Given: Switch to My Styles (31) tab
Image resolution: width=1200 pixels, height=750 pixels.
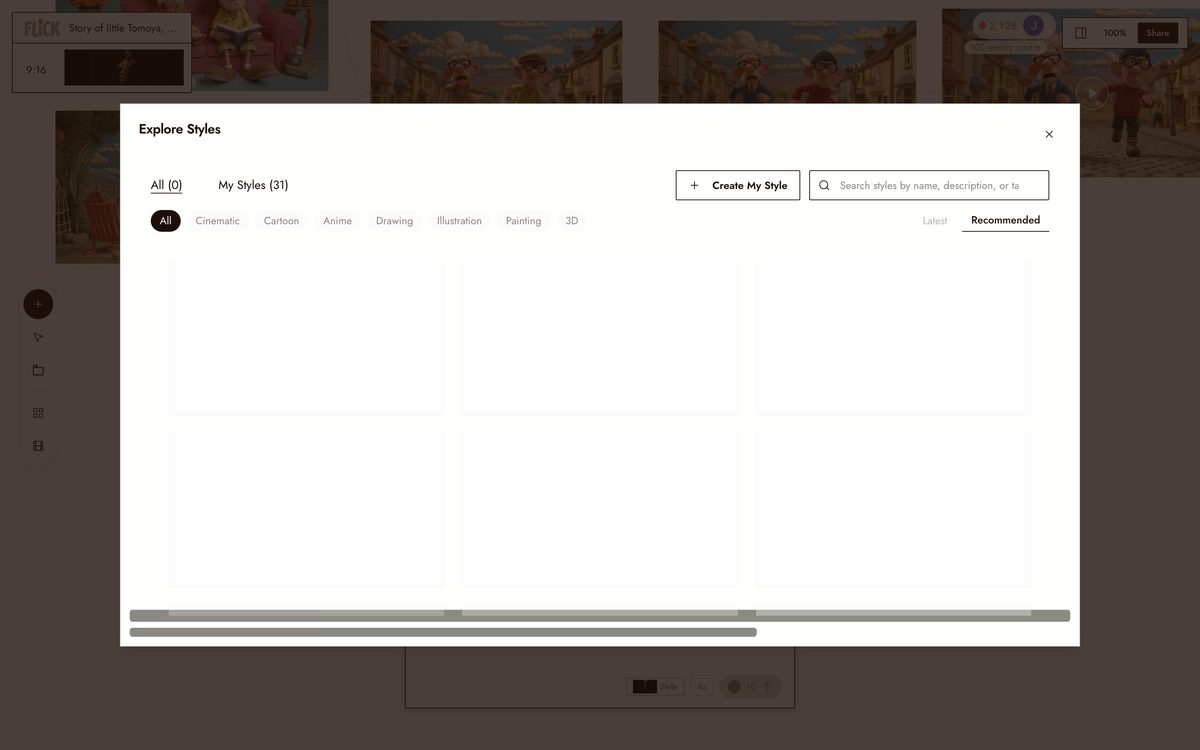Looking at the screenshot, I should pos(253,185).
